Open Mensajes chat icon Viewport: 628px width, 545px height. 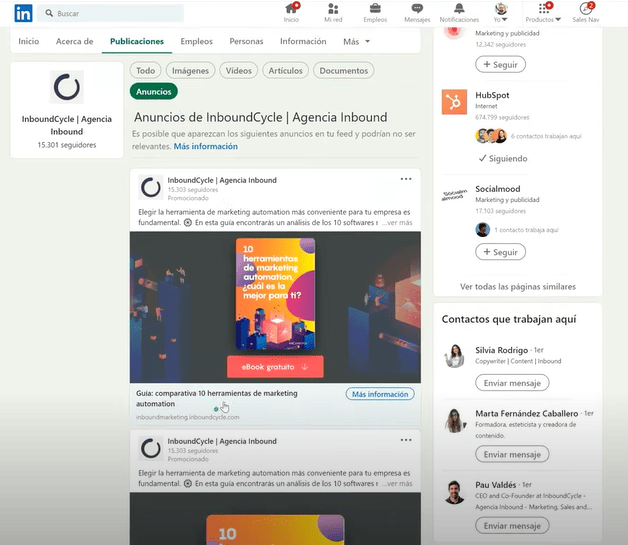[417, 13]
